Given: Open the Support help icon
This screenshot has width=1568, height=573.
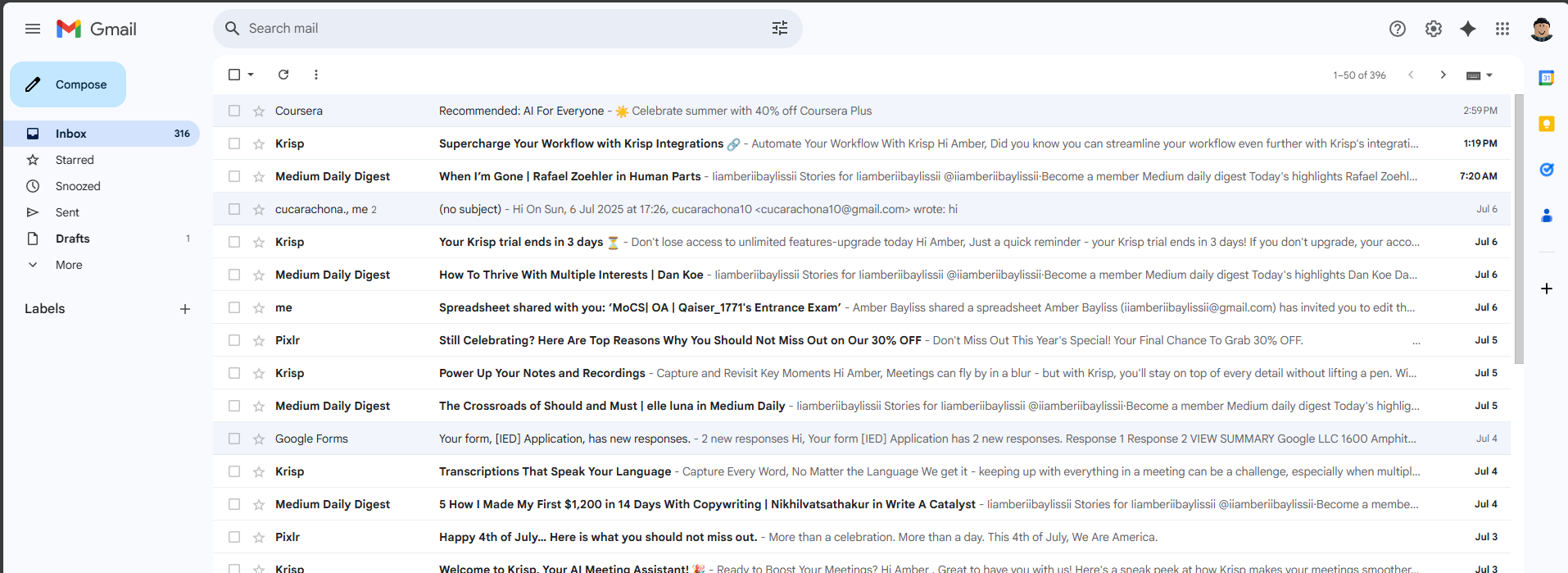Looking at the screenshot, I should [1398, 29].
